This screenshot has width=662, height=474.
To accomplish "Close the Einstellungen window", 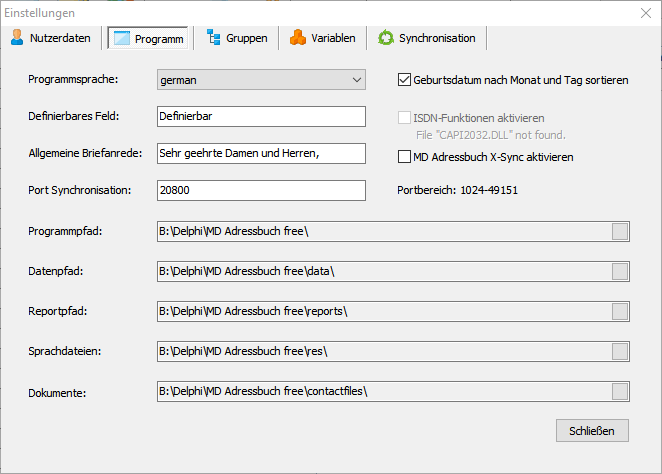I will click(646, 13).
